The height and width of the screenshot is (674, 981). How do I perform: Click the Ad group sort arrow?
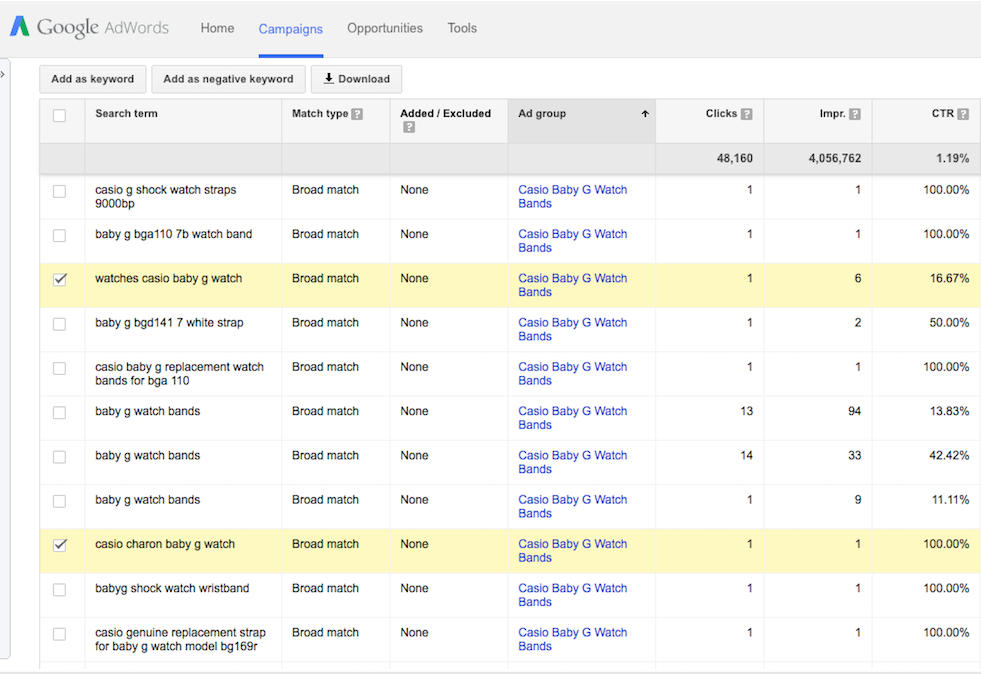coord(645,114)
